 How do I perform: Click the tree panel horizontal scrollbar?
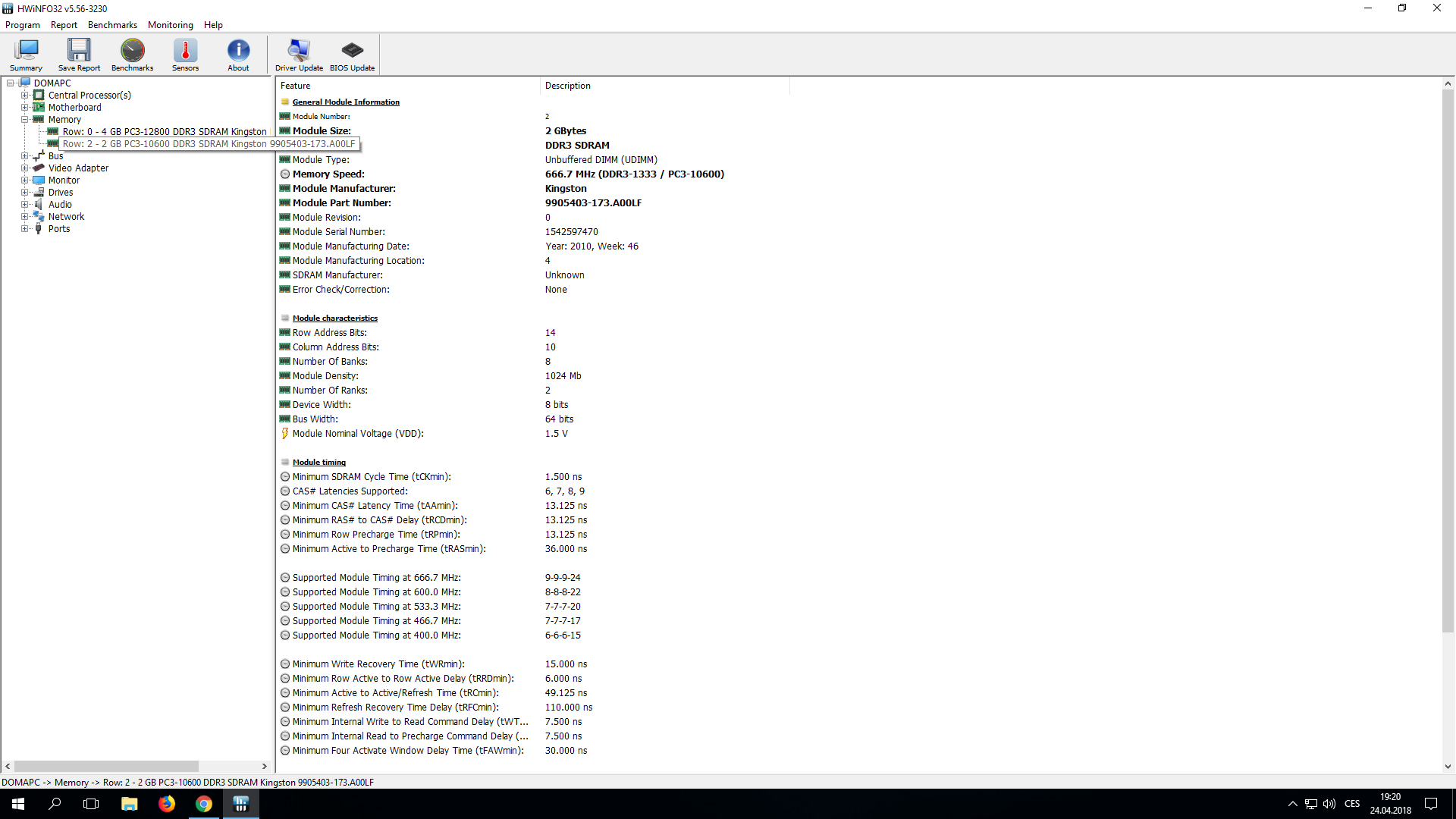106,767
